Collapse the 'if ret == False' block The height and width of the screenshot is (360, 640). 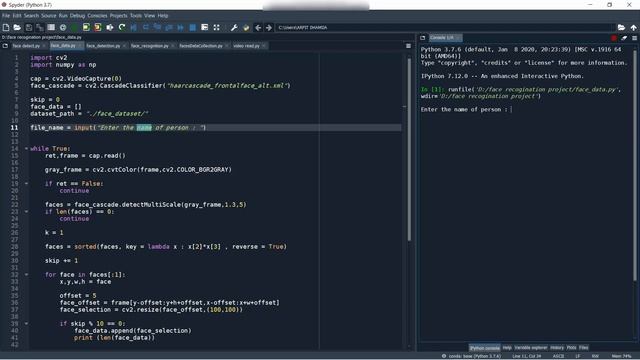click(x=26, y=184)
